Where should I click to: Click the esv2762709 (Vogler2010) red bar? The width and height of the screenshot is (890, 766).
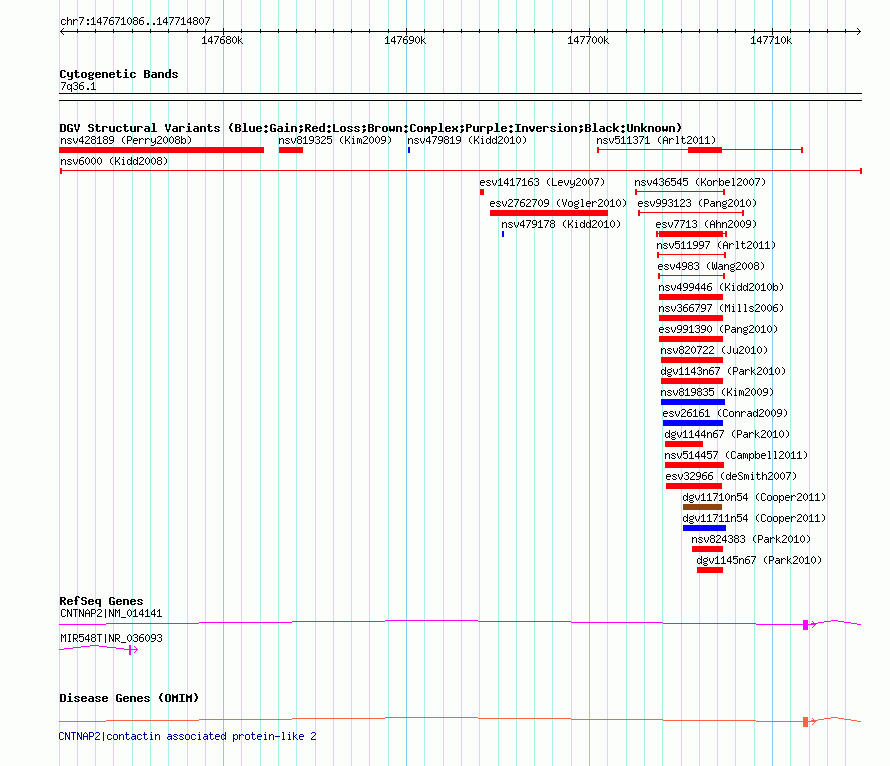(x=548, y=213)
